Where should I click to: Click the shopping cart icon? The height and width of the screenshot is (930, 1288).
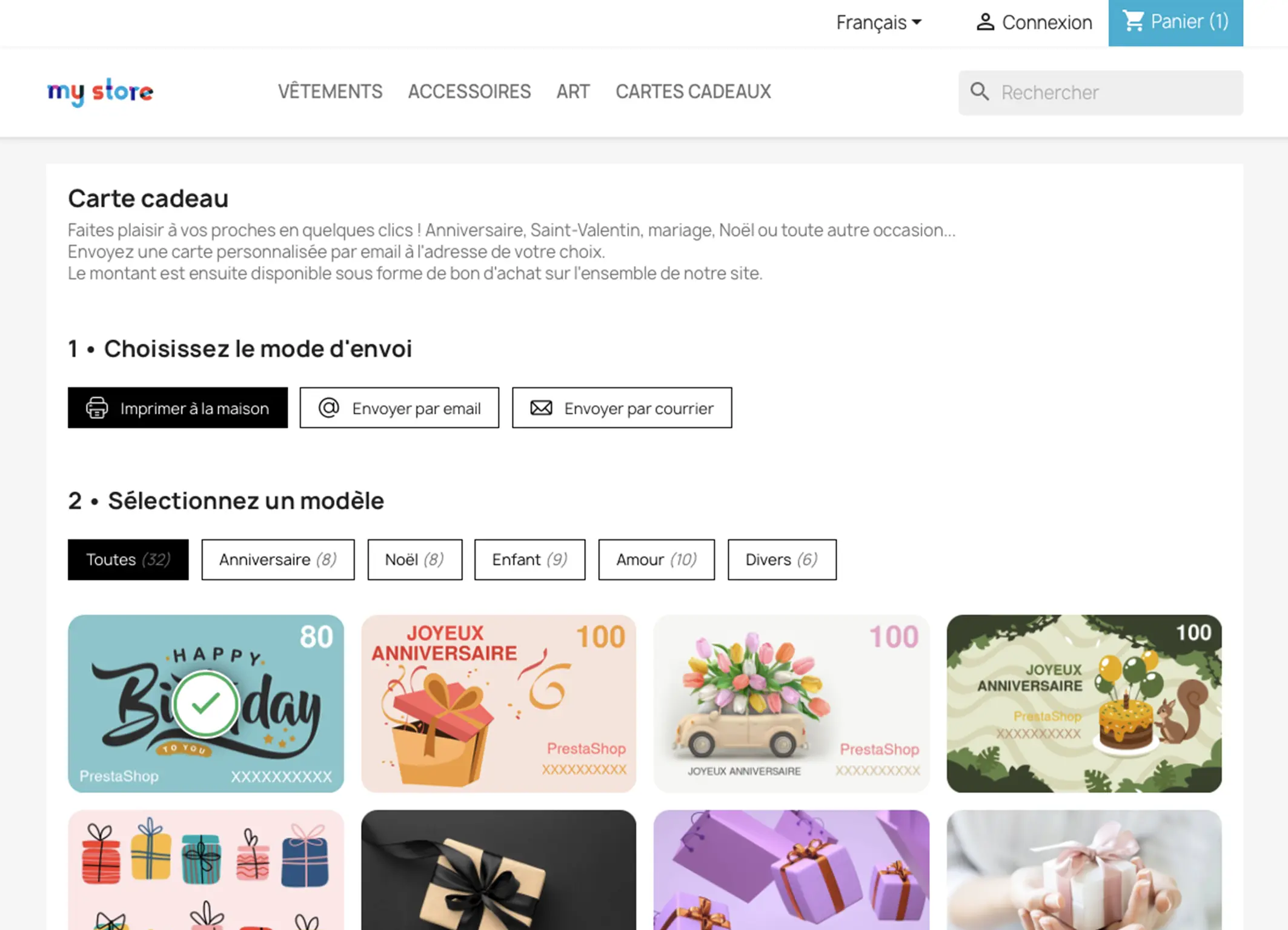coord(1133,21)
